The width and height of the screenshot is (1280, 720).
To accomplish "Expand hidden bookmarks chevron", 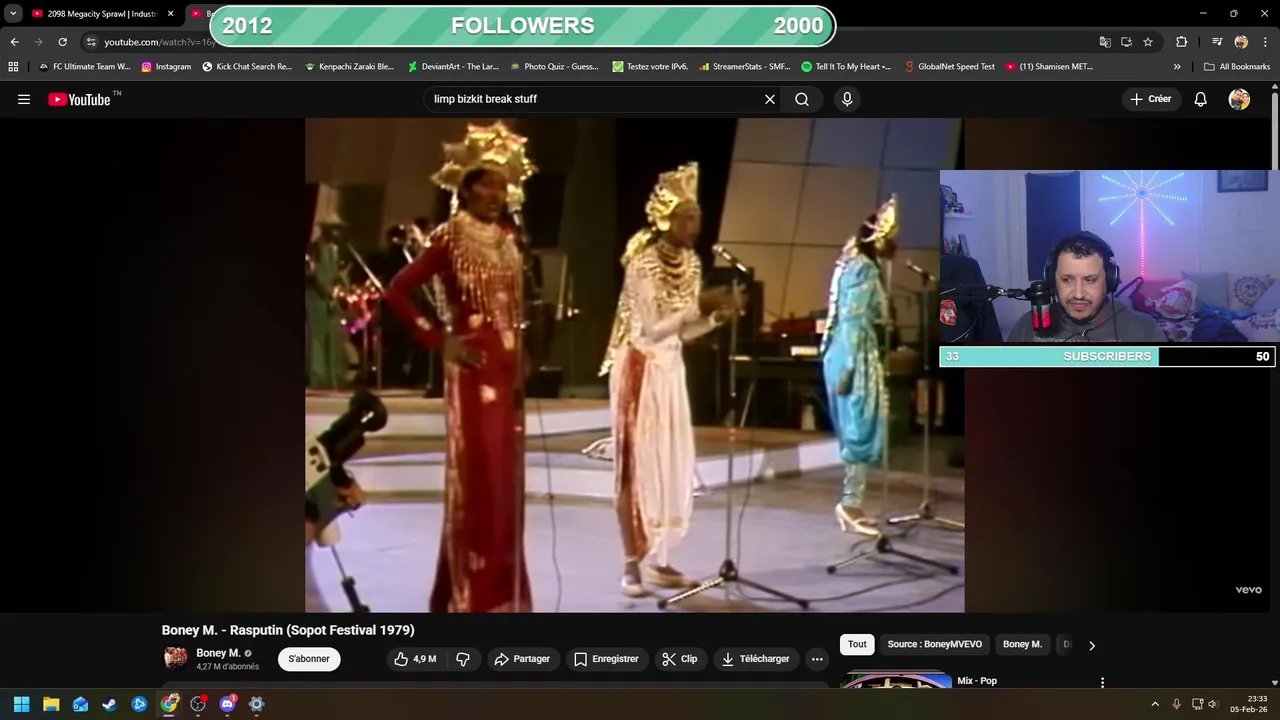I will [1177, 67].
